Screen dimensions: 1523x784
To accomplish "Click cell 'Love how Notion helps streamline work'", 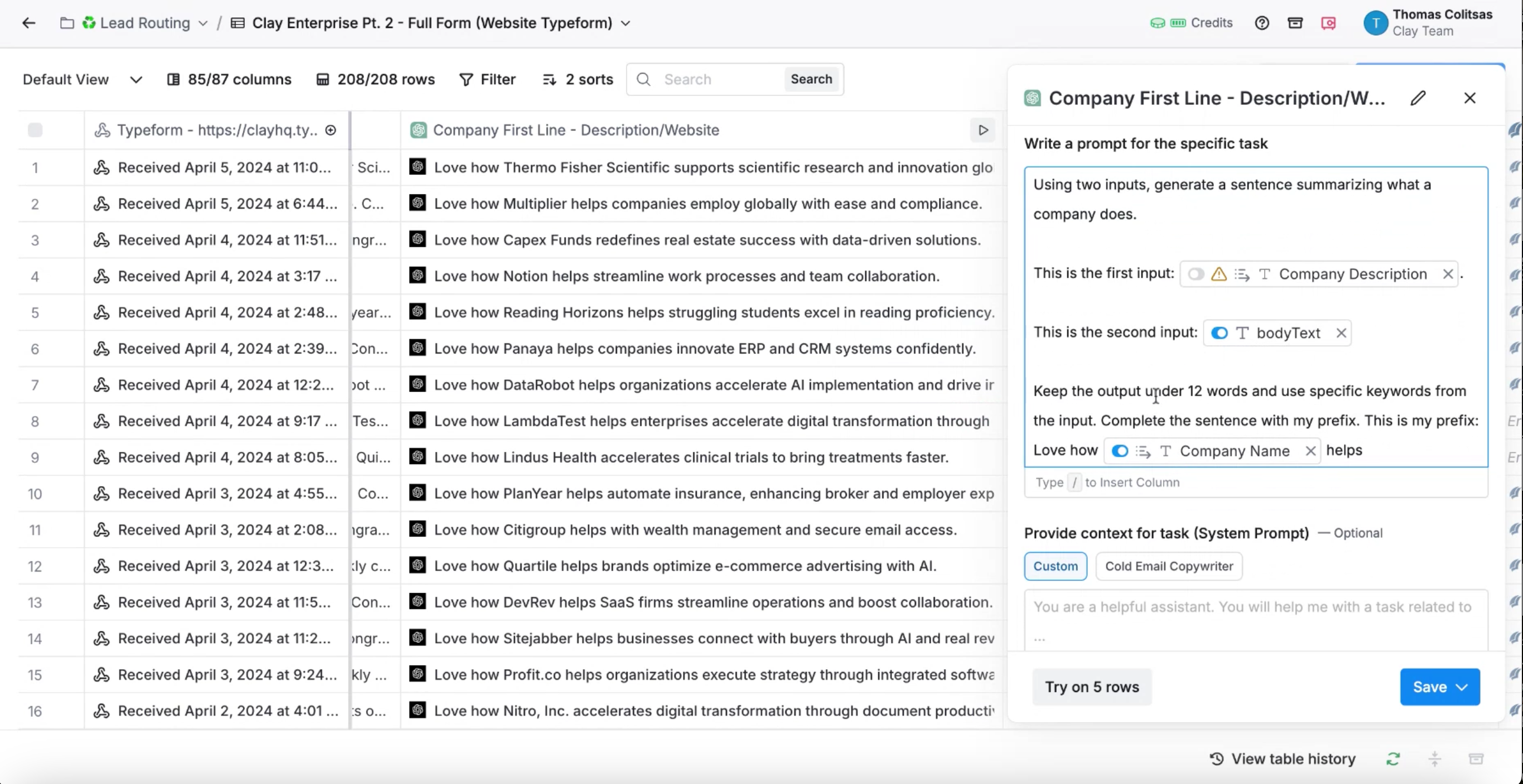I will coord(701,276).
